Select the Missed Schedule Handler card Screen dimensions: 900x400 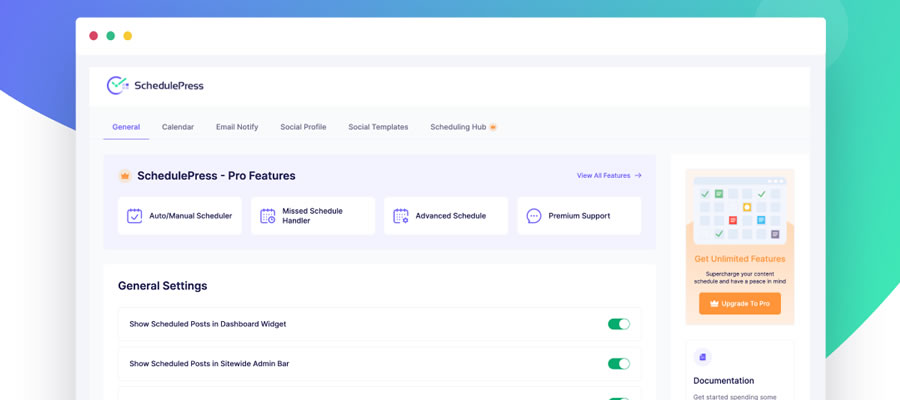pos(313,216)
